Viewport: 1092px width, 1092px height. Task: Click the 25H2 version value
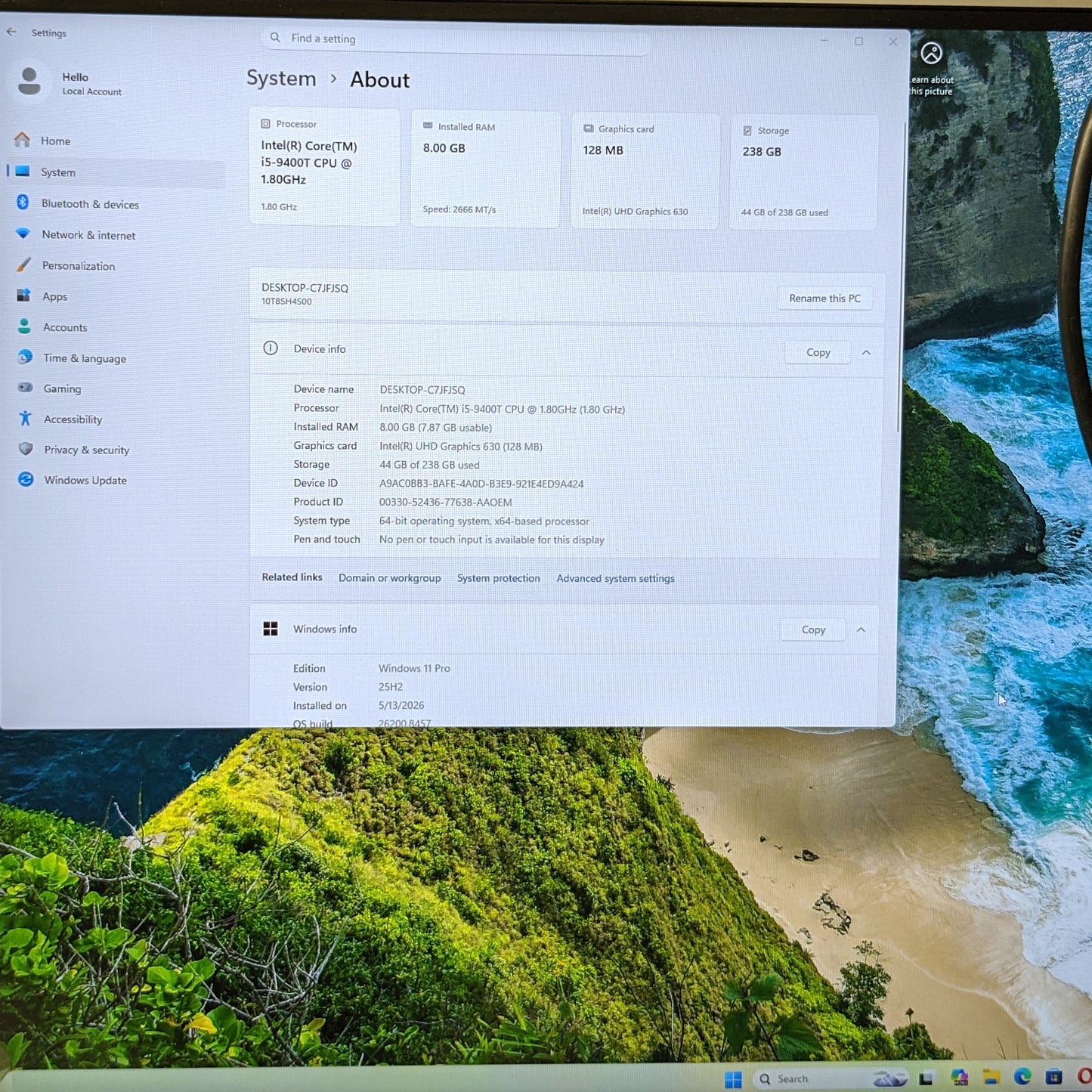point(391,687)
